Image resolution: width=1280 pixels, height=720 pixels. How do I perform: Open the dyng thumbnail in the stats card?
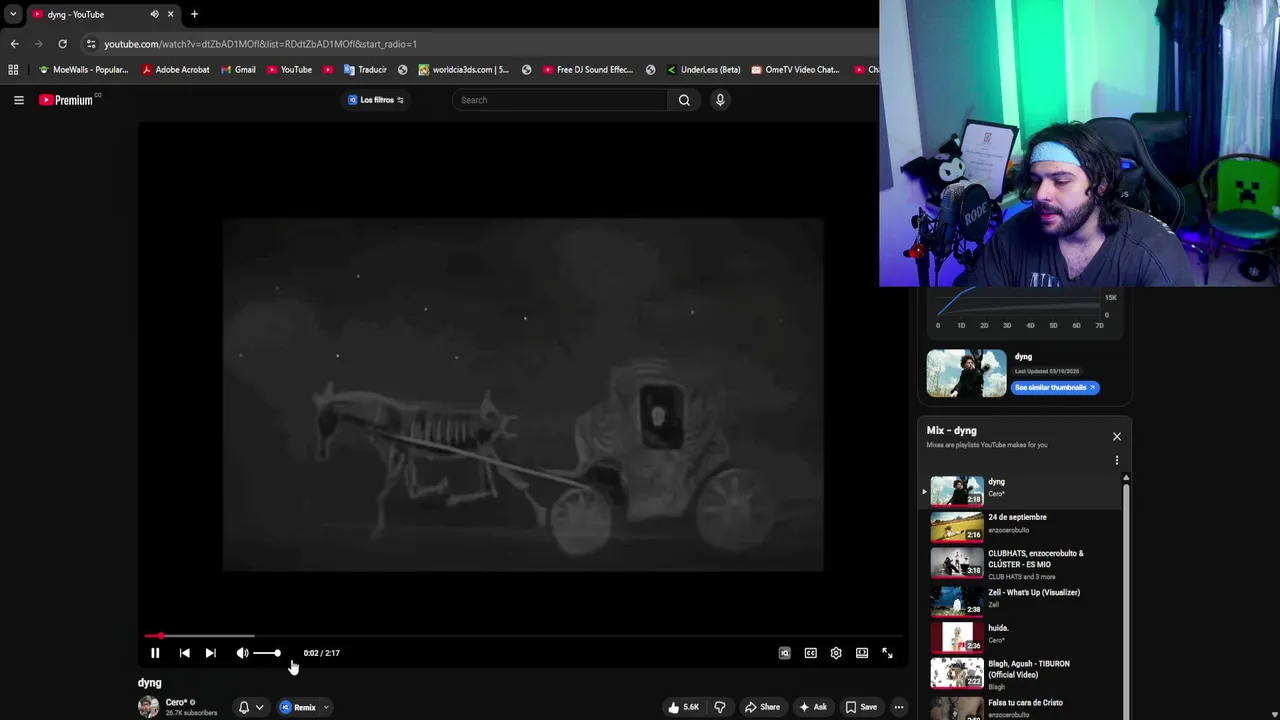pyautogui.click(x=966, y=373)
